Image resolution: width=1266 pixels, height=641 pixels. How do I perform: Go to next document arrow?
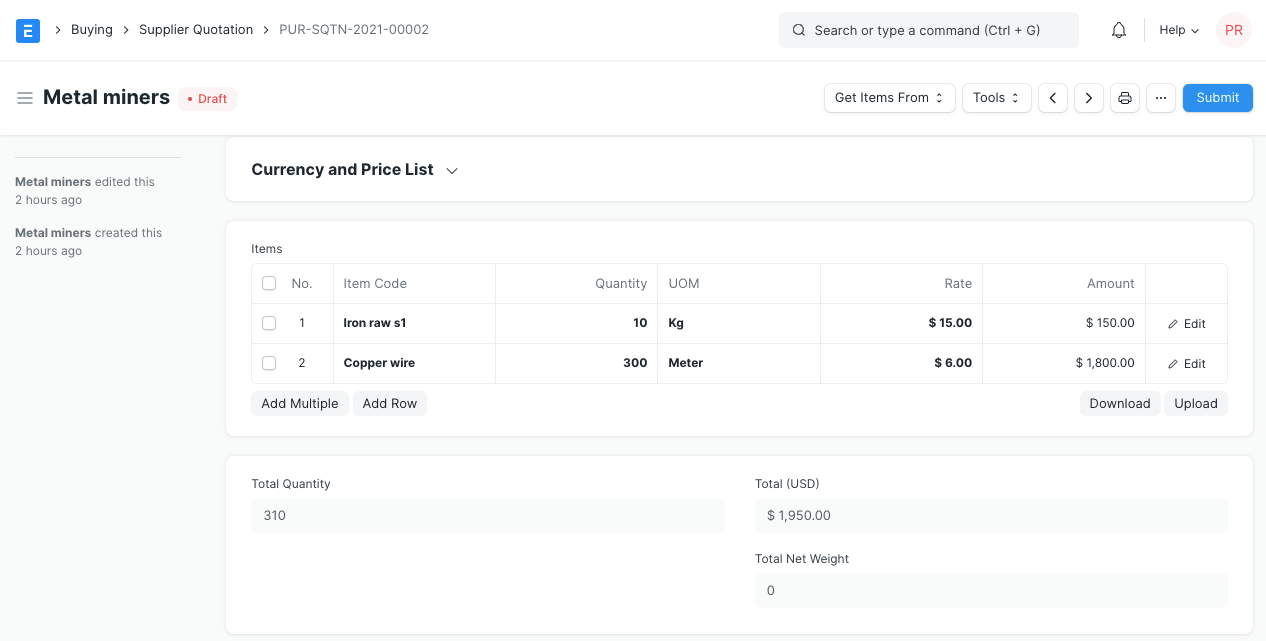pos(1088,98)
